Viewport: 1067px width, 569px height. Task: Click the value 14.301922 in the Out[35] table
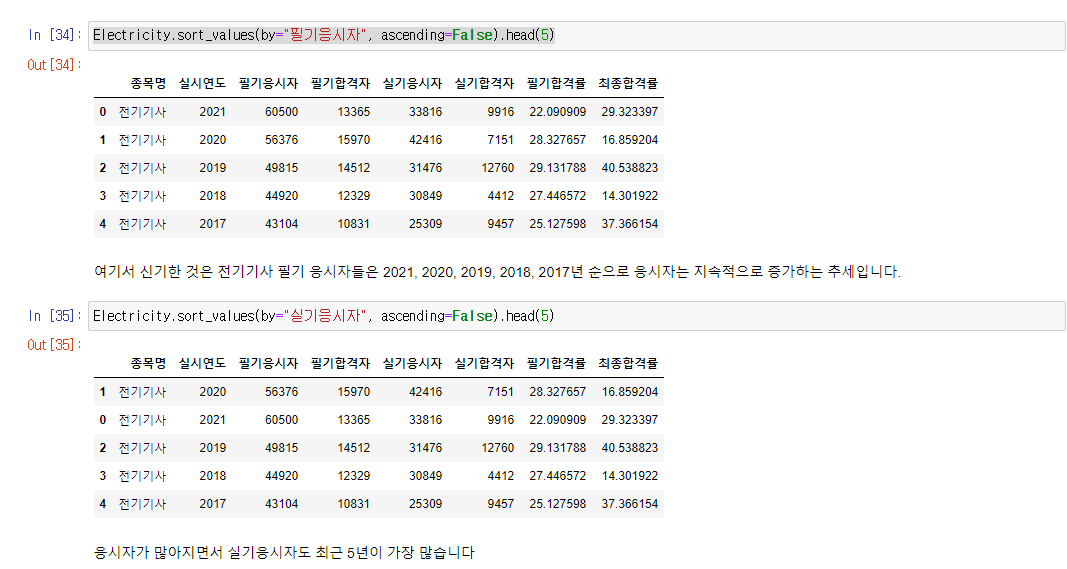click(629, 476)
